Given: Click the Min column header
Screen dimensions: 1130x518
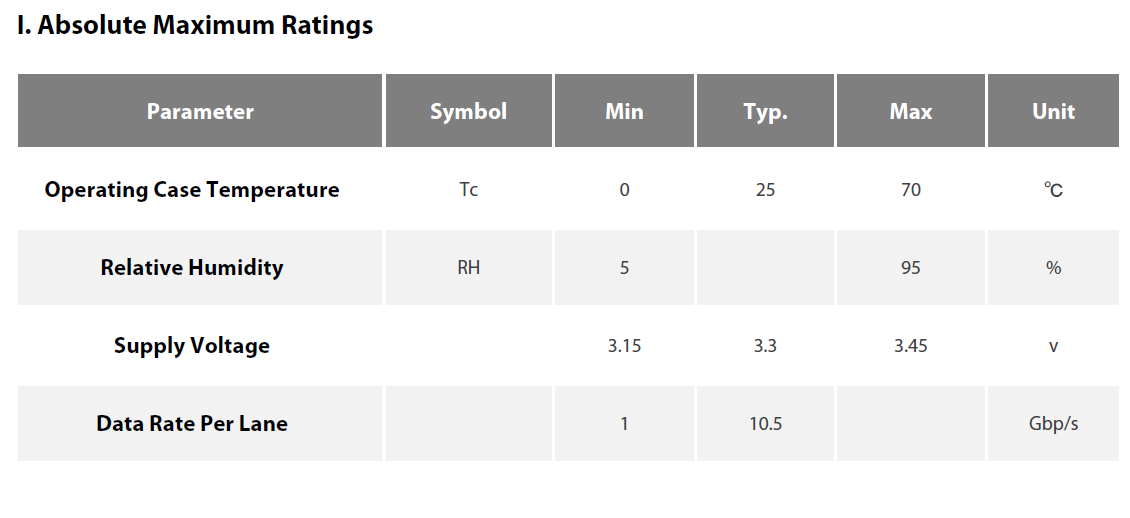Looking at the screenshot, I should (624, 111).
